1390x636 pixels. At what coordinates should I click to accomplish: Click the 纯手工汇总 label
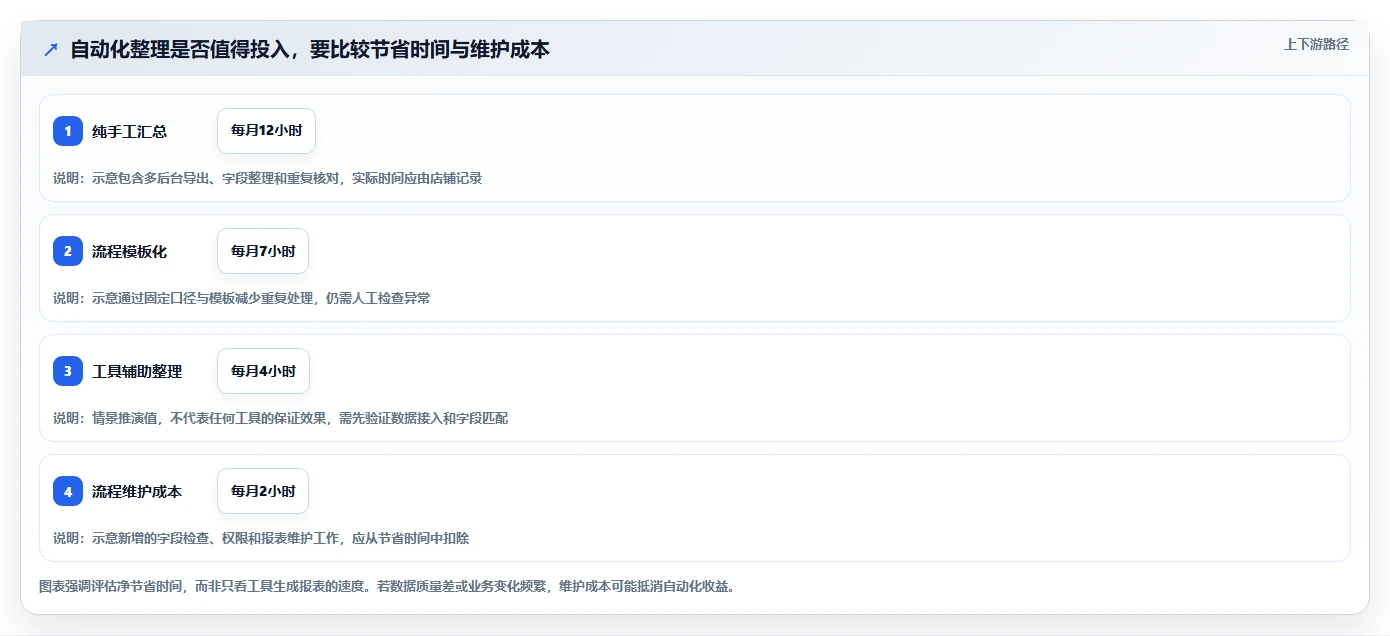(129, 131)
